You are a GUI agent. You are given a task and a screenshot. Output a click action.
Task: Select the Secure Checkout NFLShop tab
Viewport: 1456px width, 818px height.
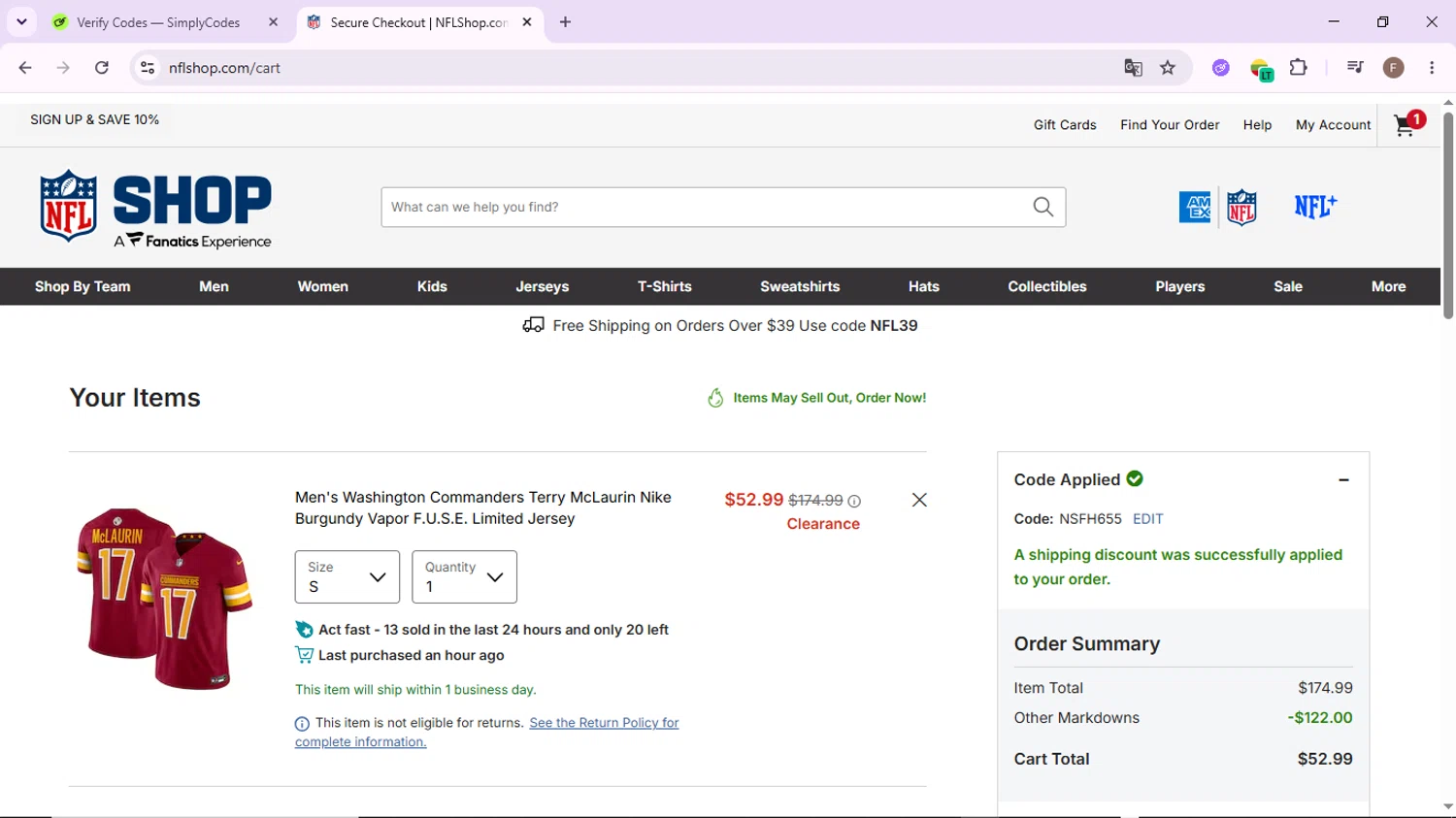coord(419,22)
